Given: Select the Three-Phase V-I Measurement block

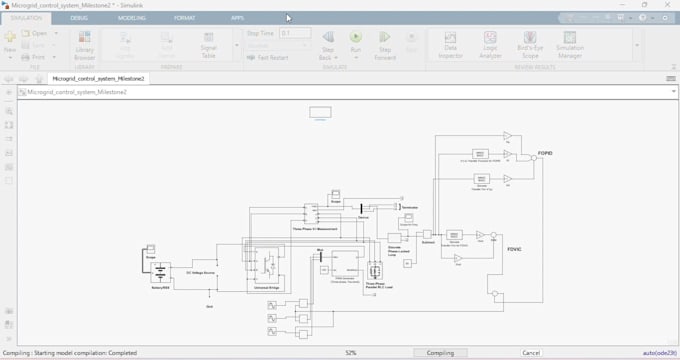Looking at the screenshot, I should coord(311,215).
